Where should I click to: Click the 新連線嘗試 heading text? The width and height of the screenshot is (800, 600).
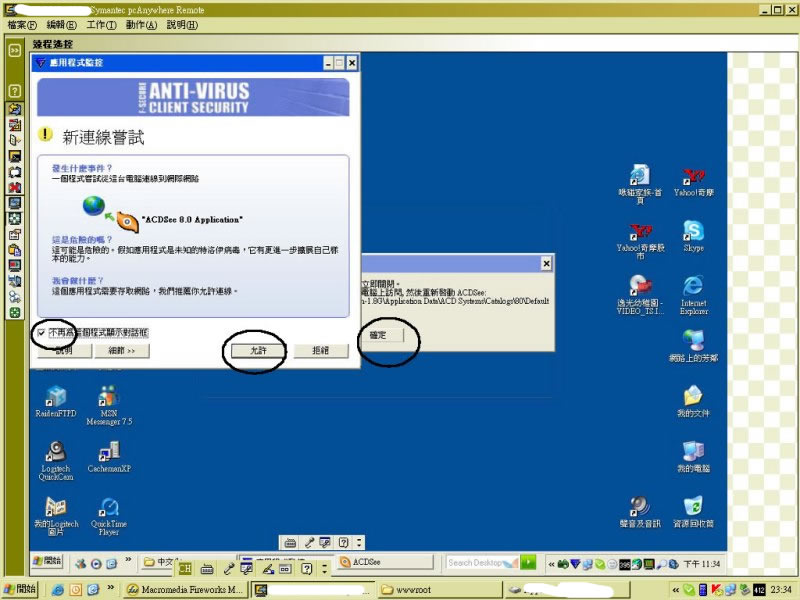pyautogui.click(x=103, y=137)
